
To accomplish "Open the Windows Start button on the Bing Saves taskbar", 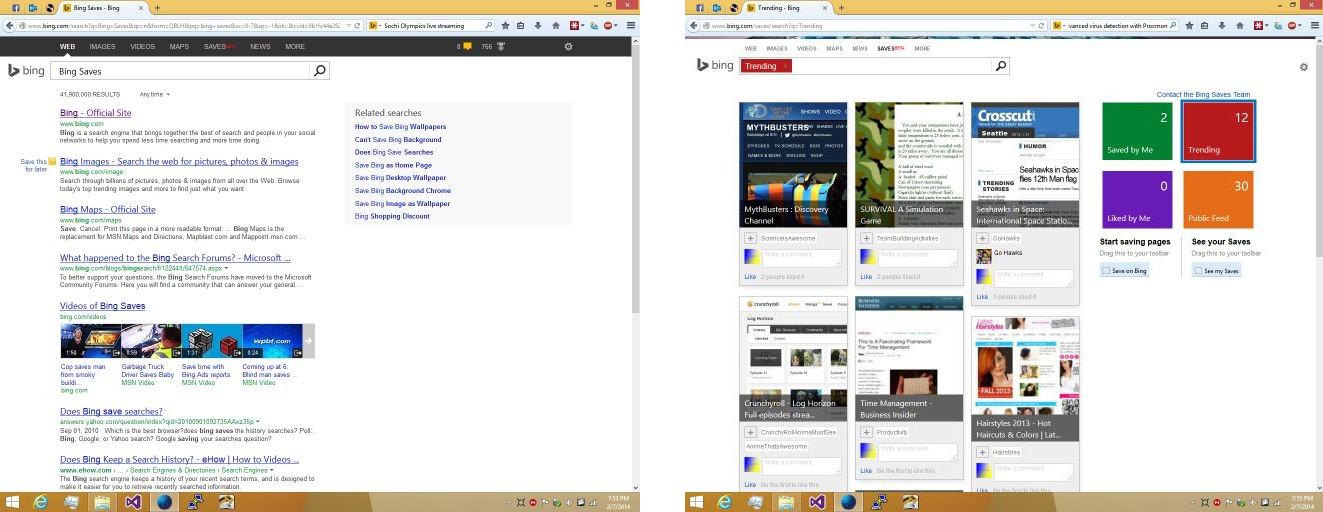I will [x=11, y=502].
